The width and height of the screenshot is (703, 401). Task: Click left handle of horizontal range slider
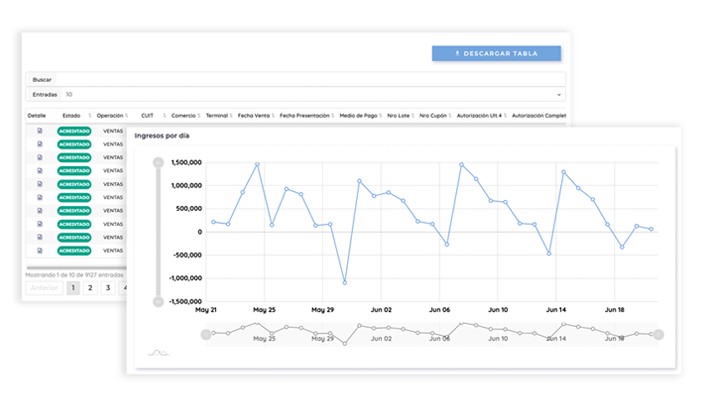click(x=206, y=334)
